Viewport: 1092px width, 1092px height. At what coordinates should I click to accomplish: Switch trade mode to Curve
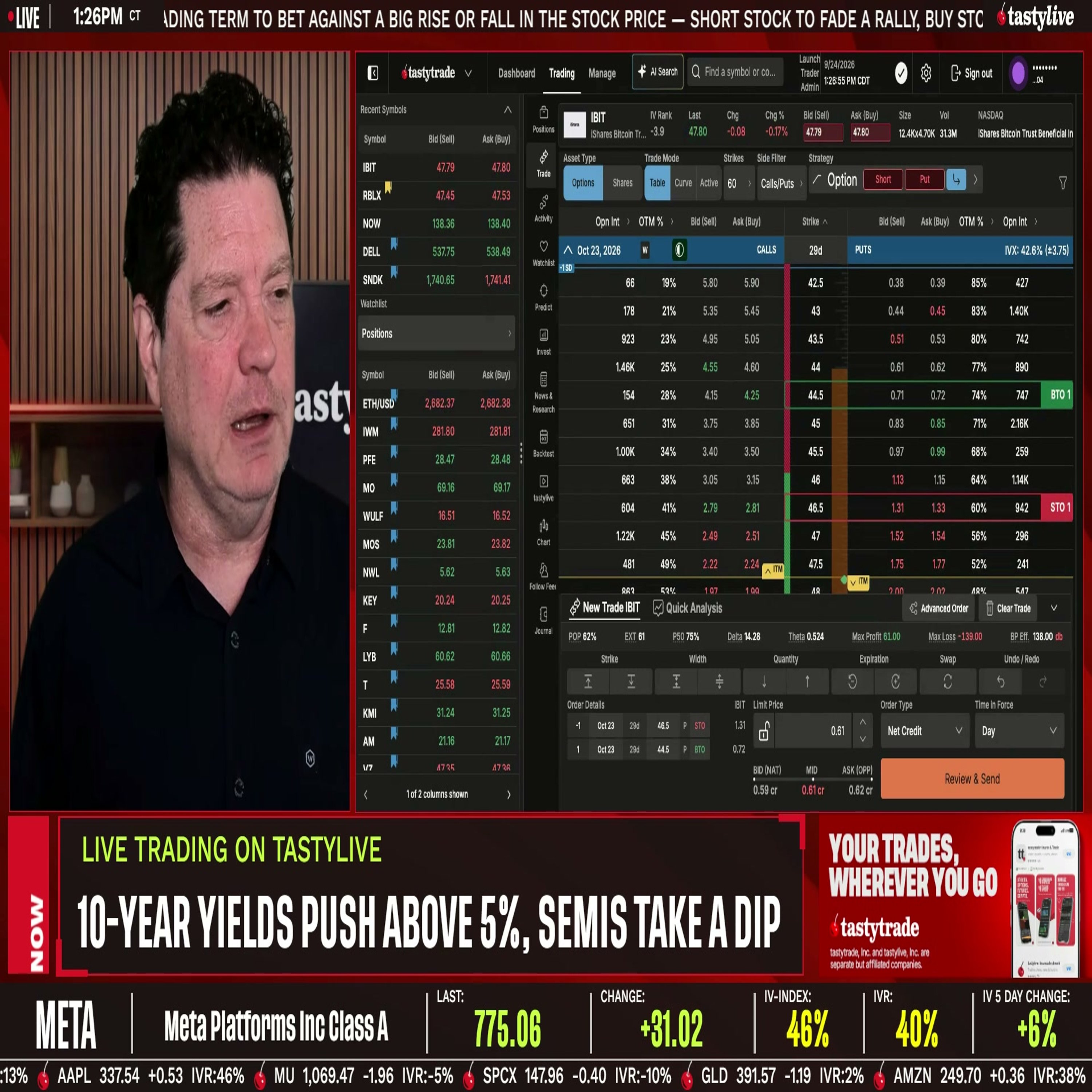tap(683, 183)
